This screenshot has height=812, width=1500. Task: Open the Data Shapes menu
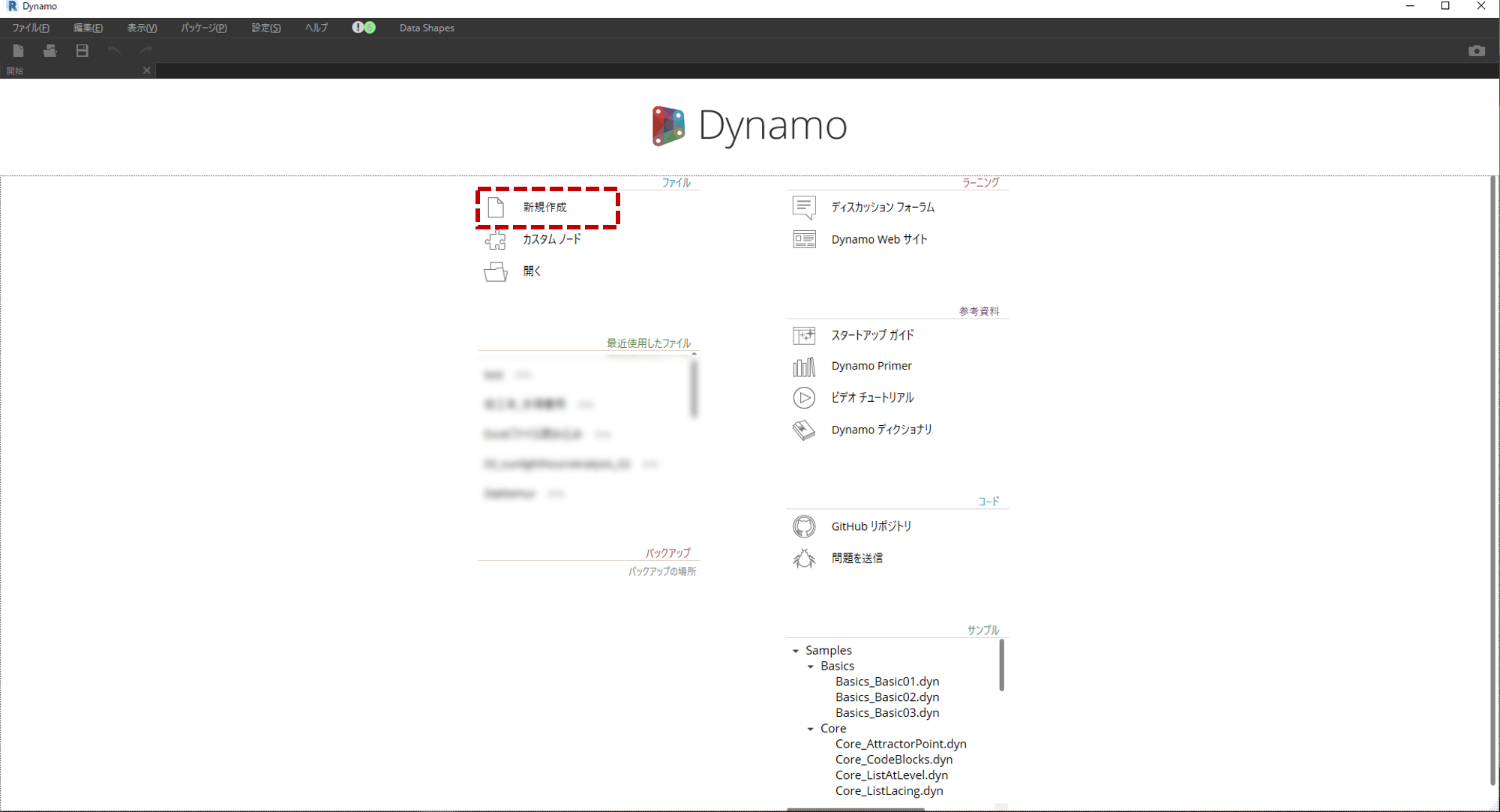pos(426,28)
